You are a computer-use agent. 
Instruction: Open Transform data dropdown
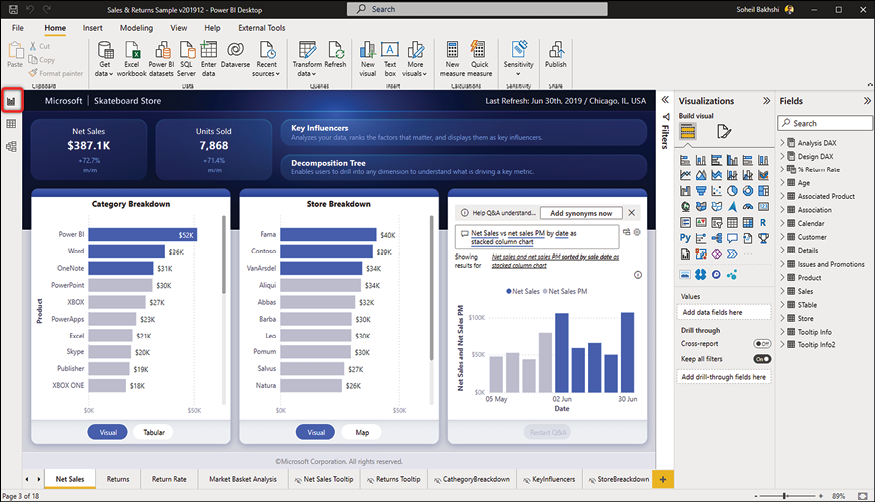coord(307,69)
